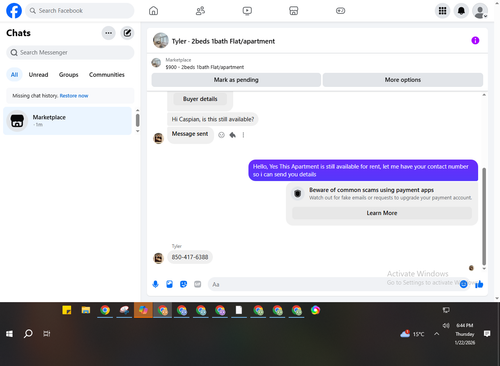Open the weather widget showing 15°C

tap(412, 334)
